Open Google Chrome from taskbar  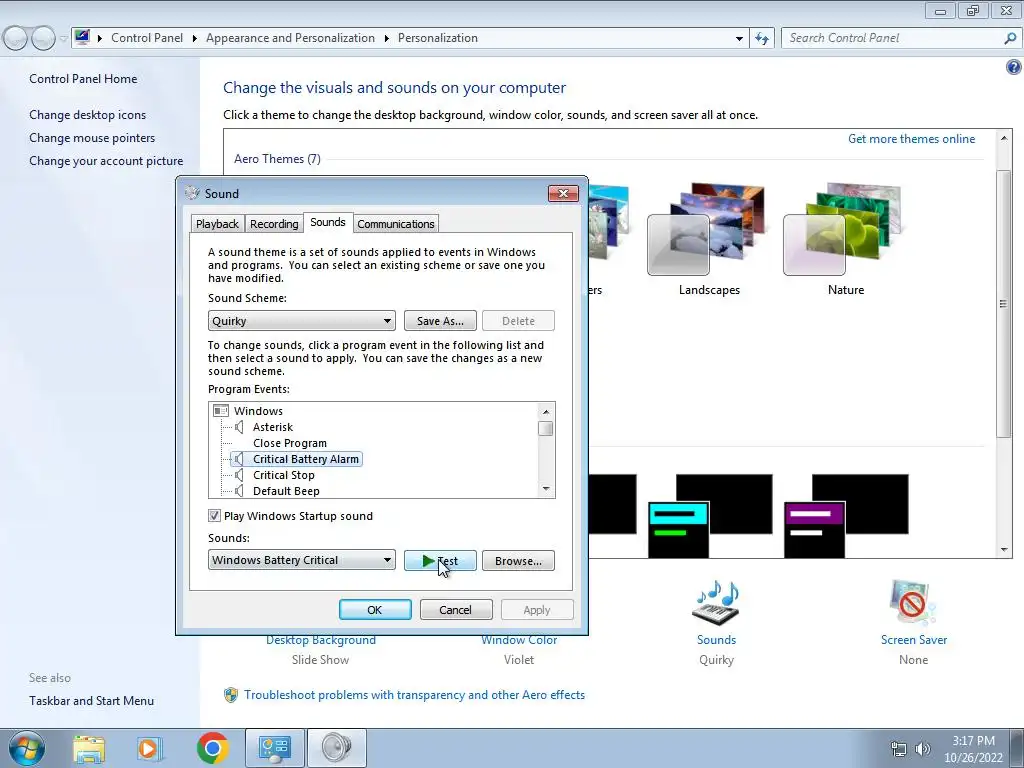tap(212, 748)
